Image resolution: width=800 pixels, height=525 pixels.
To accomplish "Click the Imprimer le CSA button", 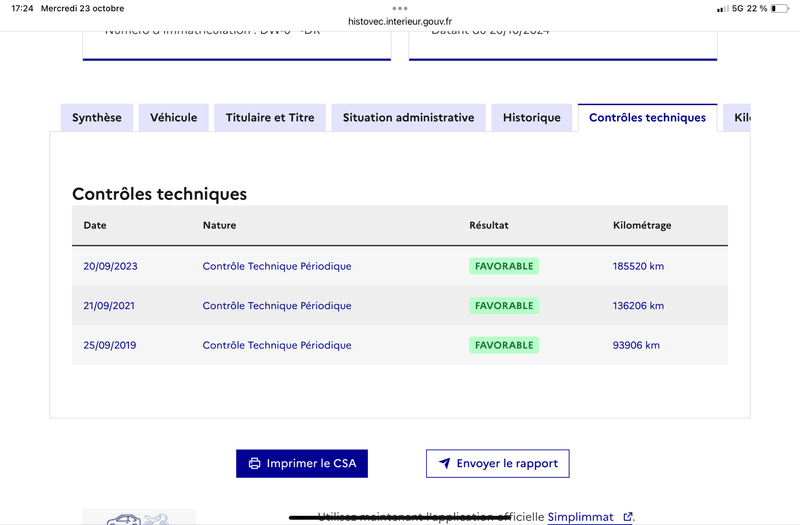I will [302, 463].
